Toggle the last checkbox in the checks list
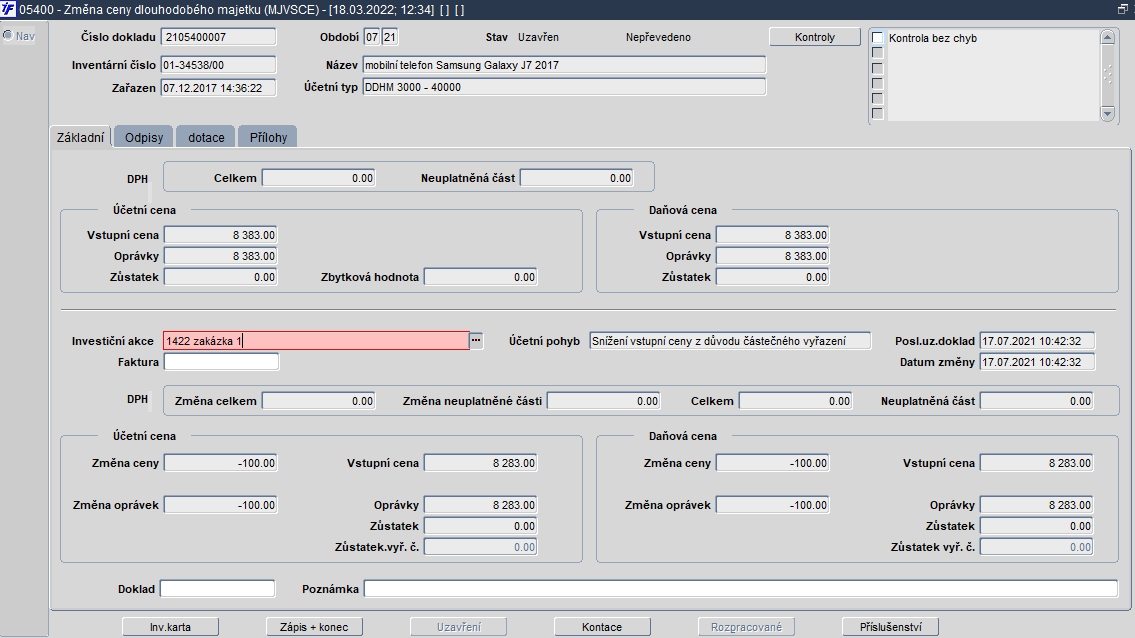The width and height of the screenshot is (1135, 638). tap(877, 113)
